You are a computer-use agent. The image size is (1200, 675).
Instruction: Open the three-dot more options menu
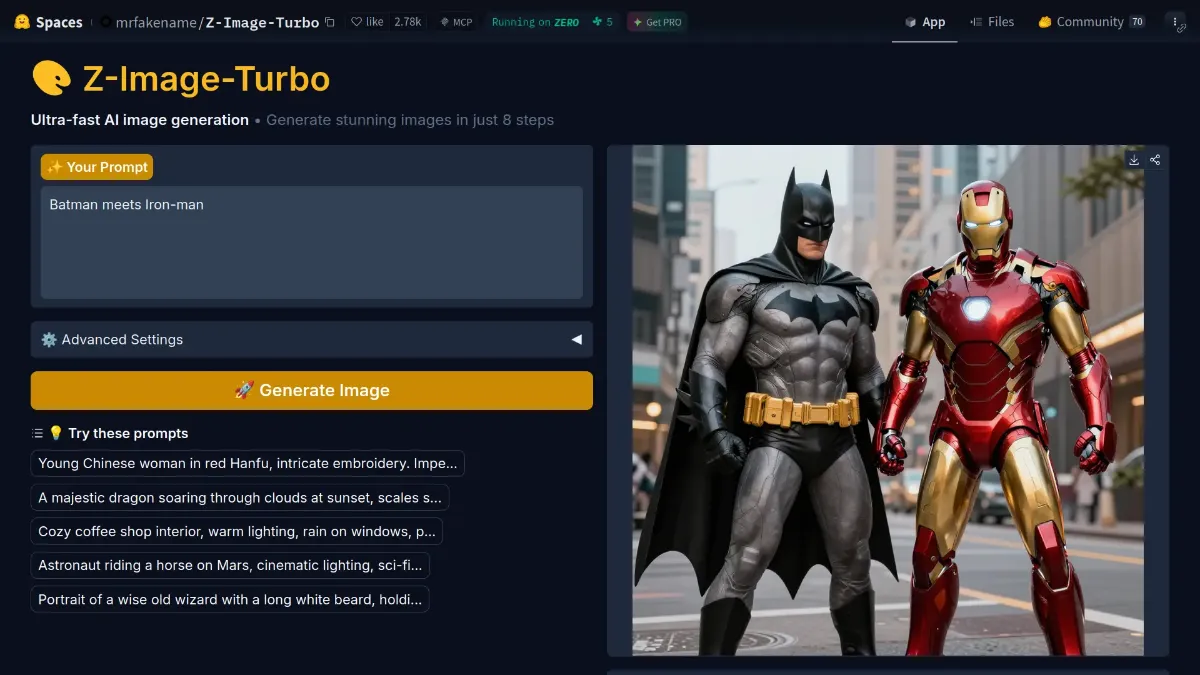pyautogui.click(x=1175, y=22)
